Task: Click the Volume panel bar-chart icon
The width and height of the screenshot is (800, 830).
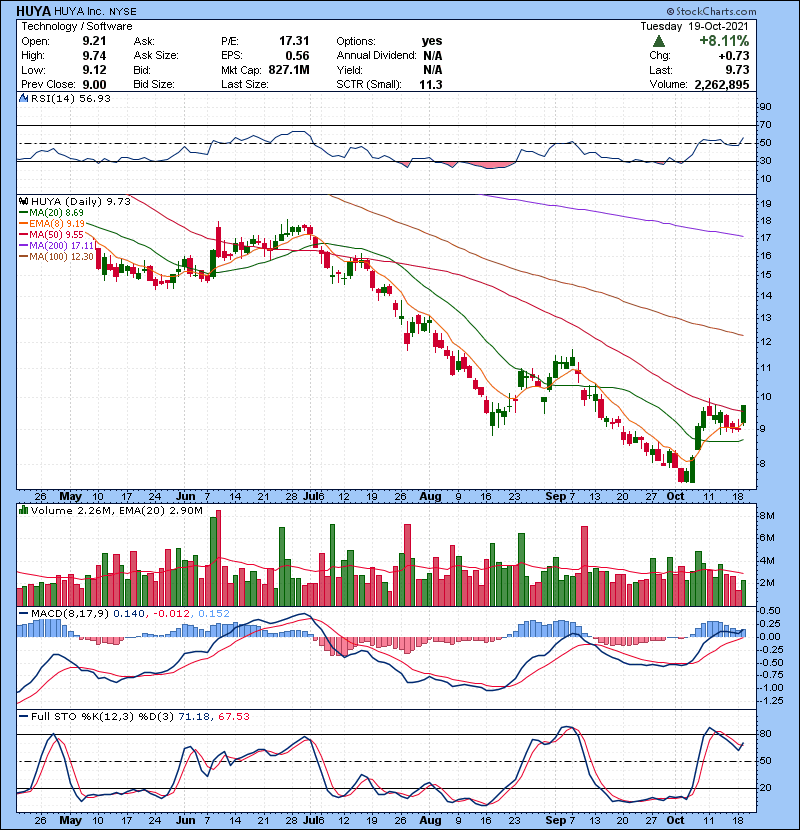Action: pyautogui.click(x=23, y=510)
